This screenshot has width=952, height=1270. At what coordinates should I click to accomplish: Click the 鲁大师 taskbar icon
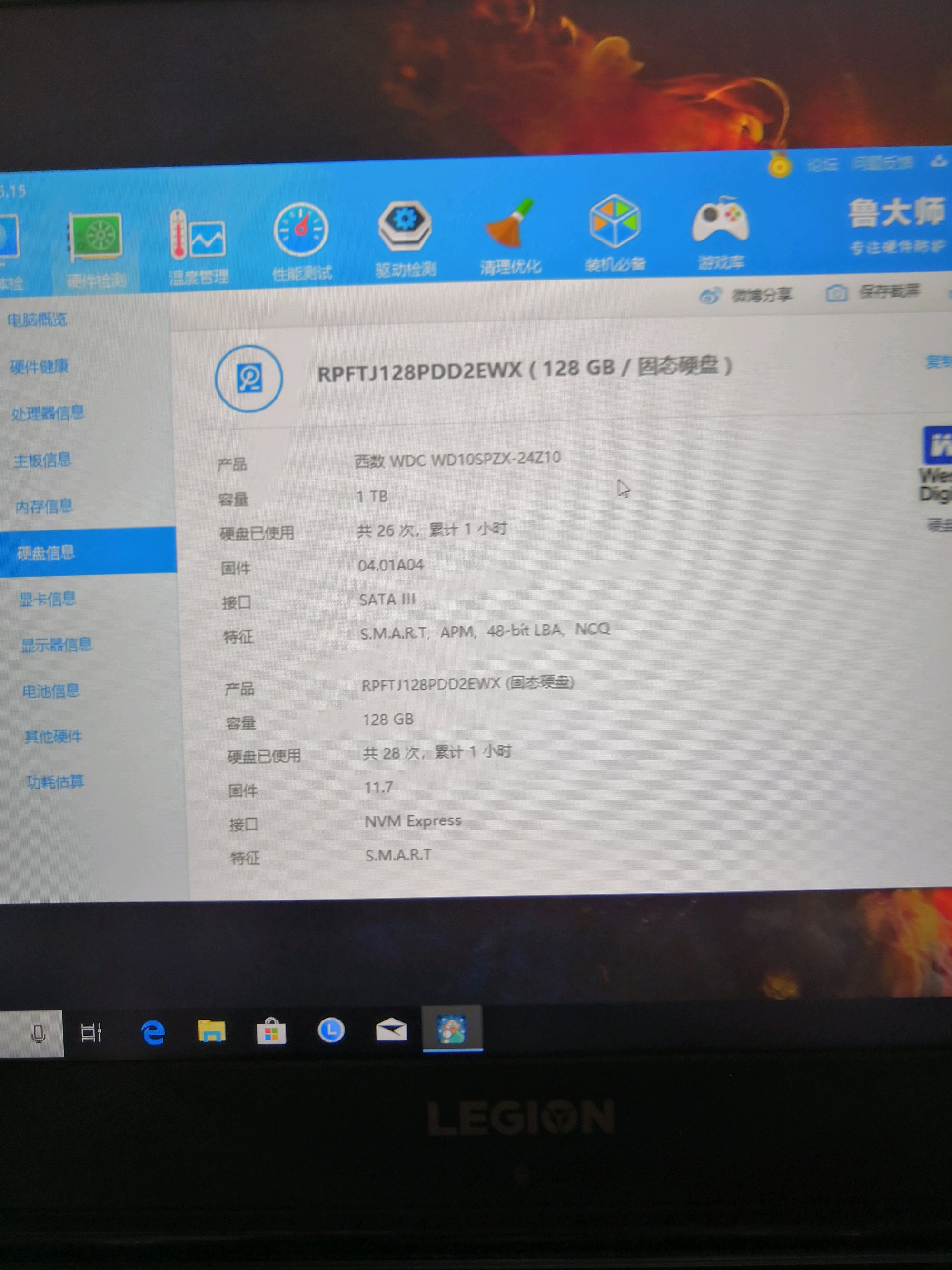(x=452, y=1030)
